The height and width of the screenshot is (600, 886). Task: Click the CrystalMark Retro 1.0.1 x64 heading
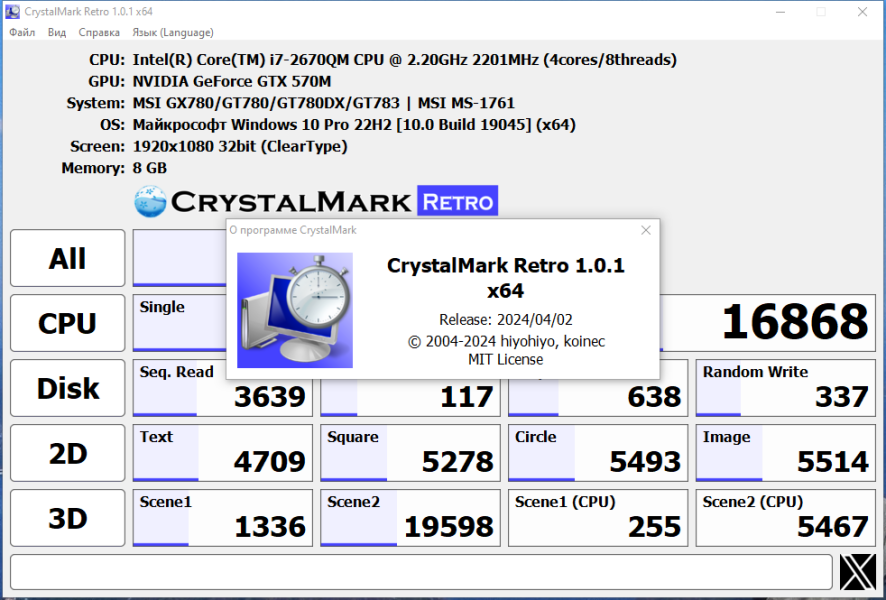pos(506,277)
